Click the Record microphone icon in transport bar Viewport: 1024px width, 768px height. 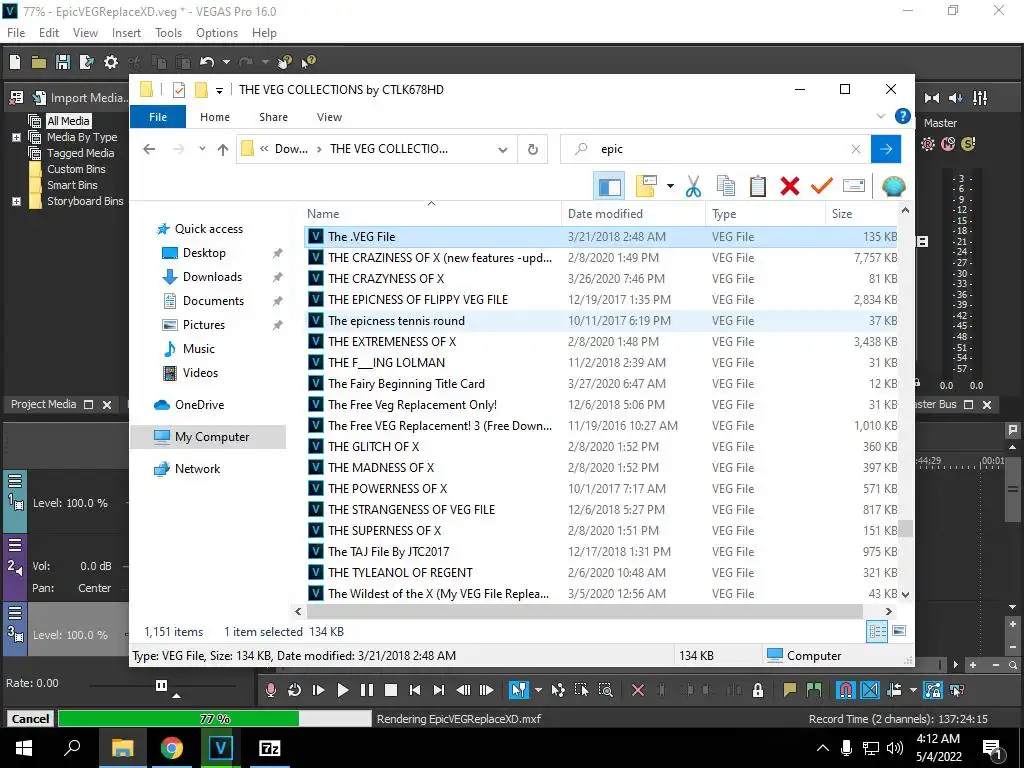point(270,690)
